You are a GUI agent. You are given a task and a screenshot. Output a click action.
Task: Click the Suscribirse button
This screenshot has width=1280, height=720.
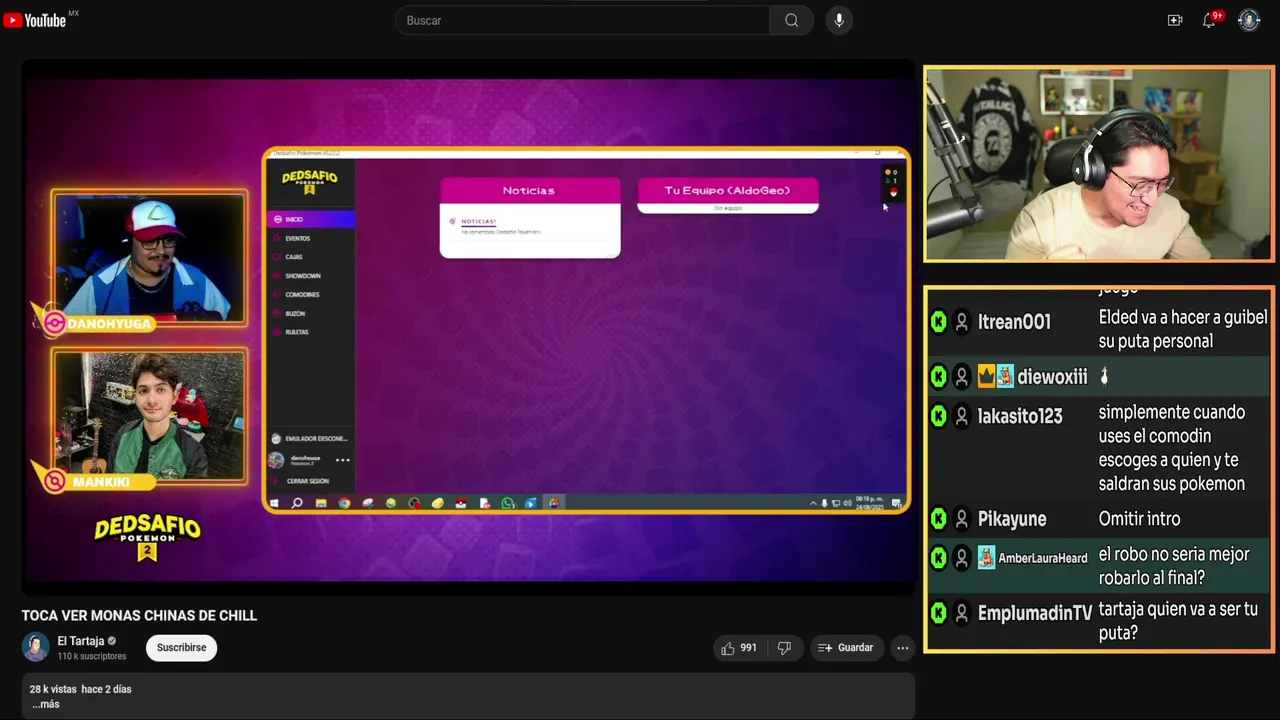181,648
